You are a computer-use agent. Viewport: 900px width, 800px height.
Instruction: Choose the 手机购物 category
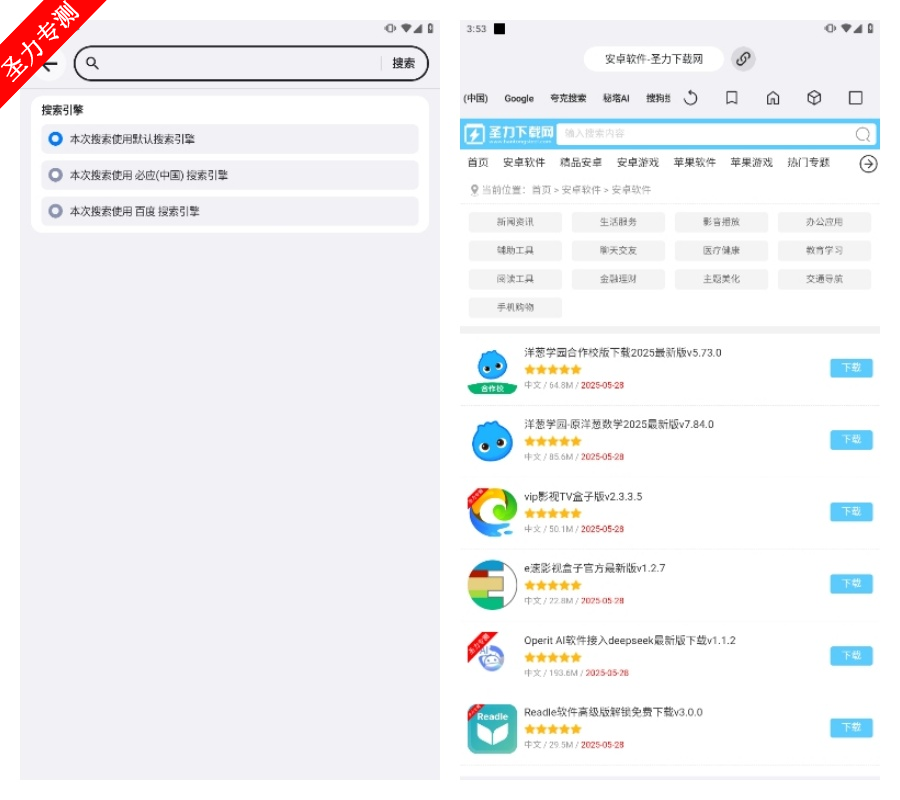515,308
